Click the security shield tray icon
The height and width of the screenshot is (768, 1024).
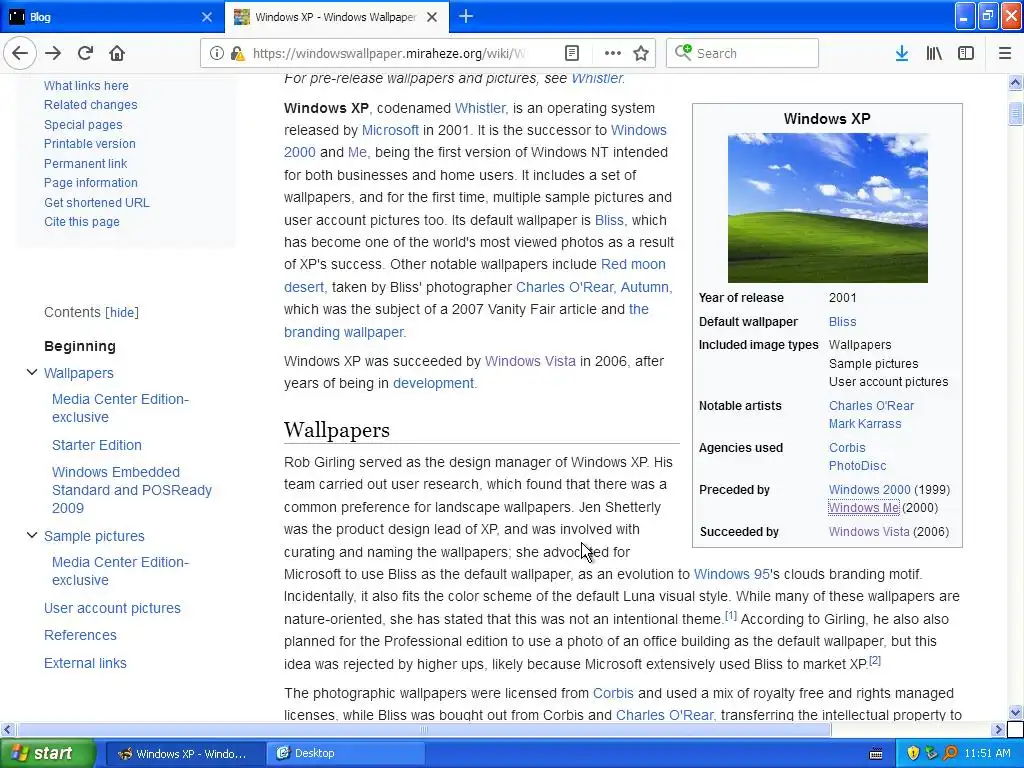(x=913, y=754)
